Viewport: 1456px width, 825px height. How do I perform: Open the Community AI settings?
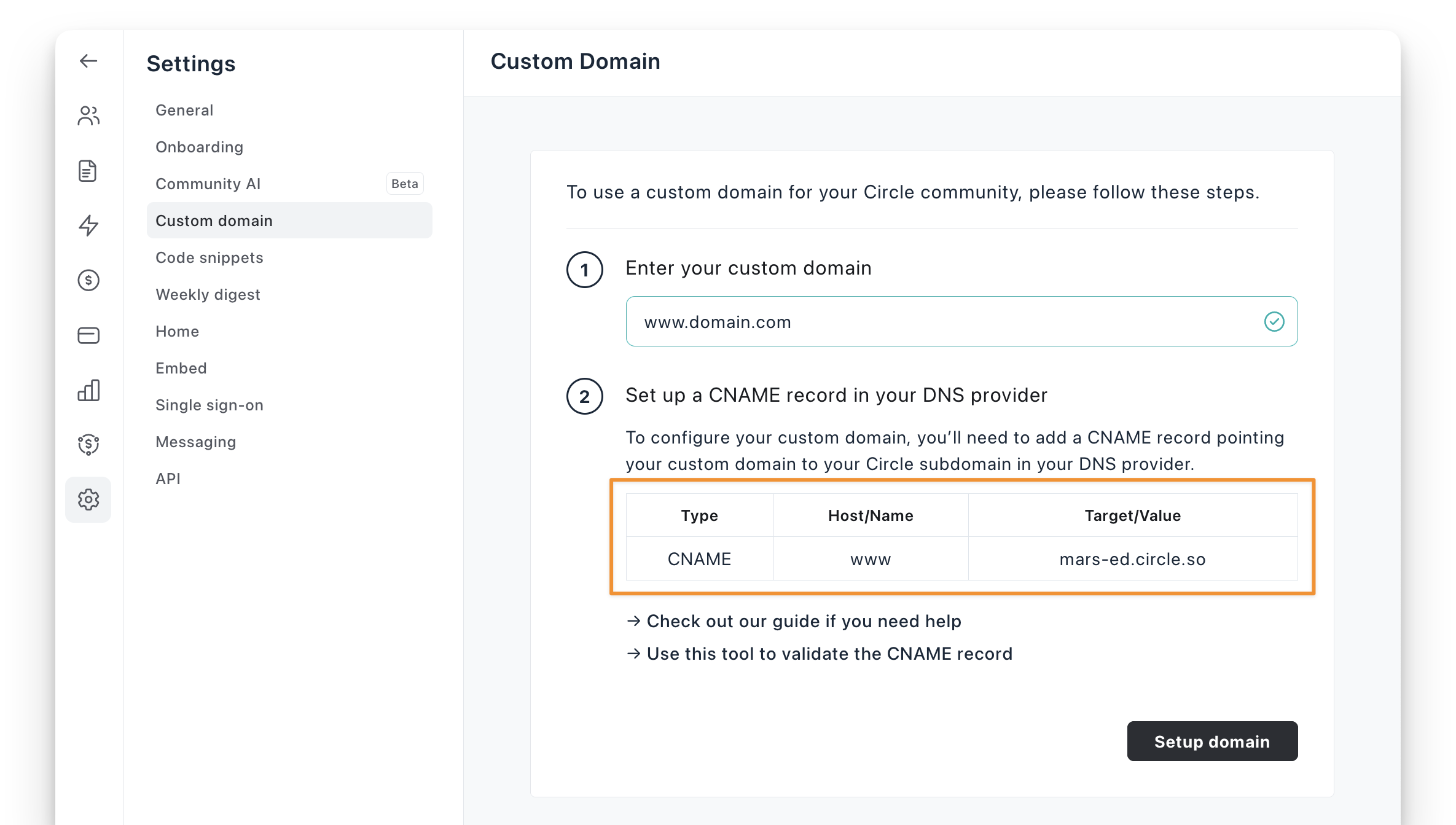[208, 184]
